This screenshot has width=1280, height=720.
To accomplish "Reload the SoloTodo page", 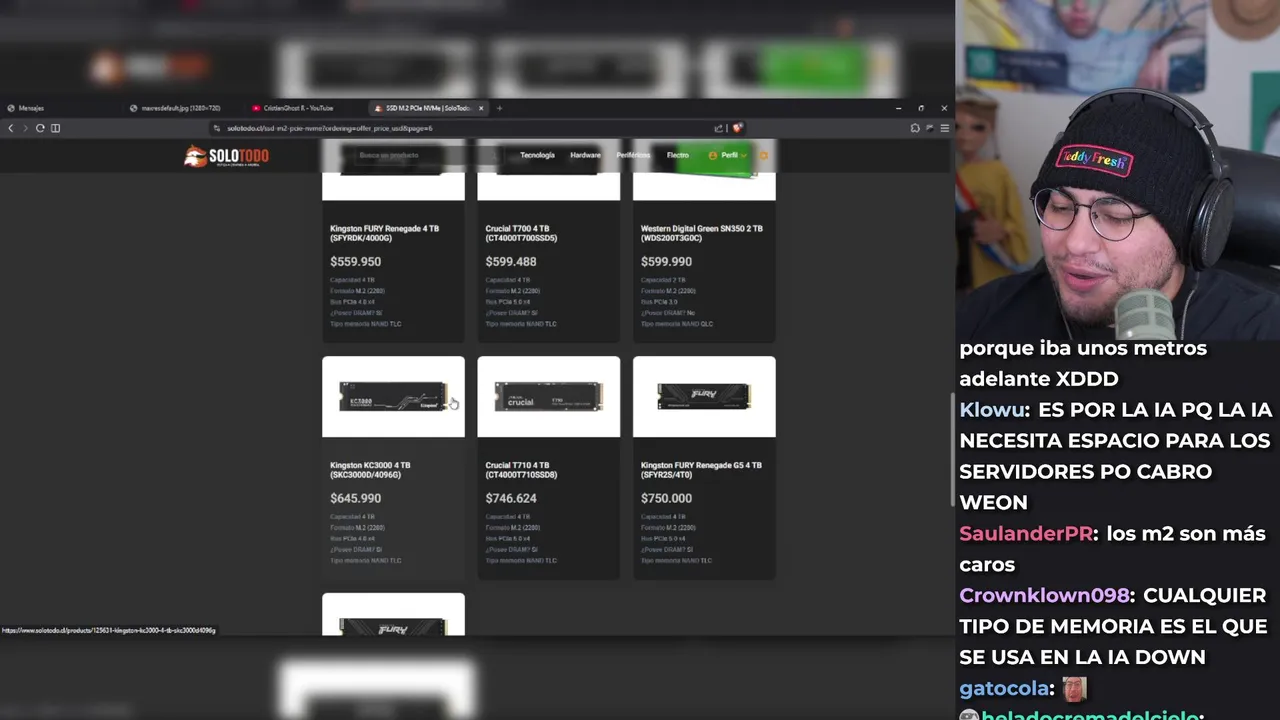I will pos(40,128).
